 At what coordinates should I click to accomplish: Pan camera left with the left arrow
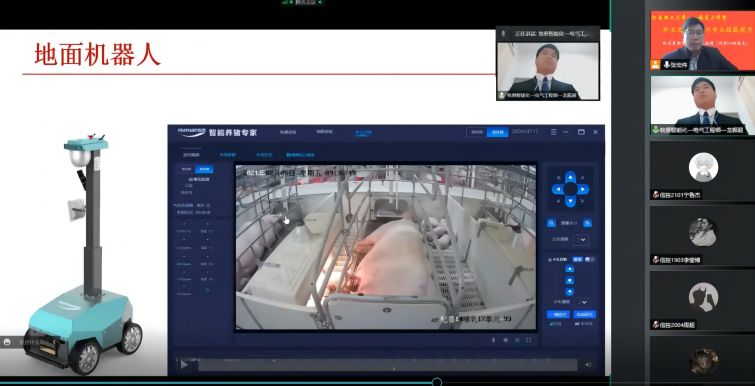click(558, 189)
